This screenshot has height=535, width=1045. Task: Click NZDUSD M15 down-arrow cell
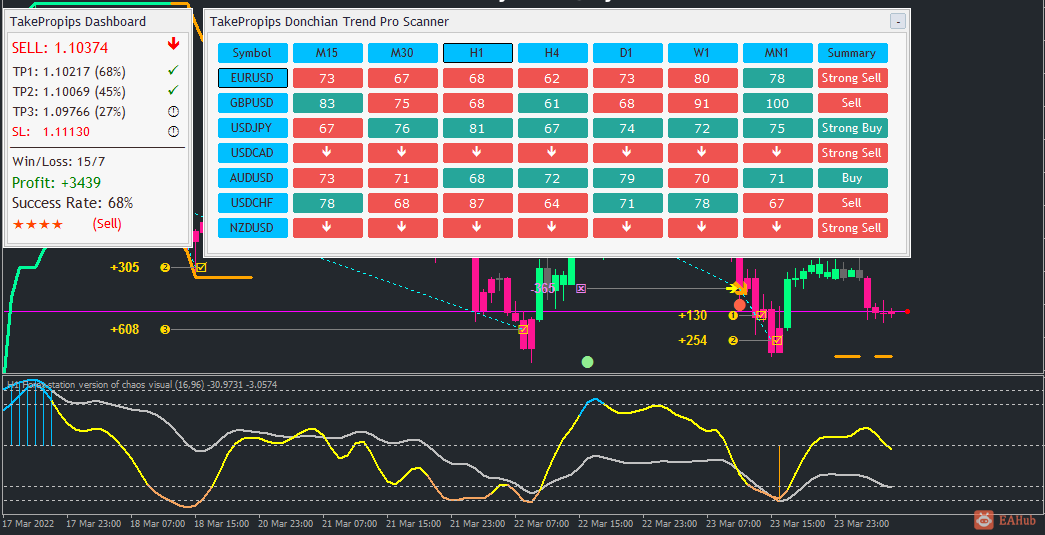(328, 228)
